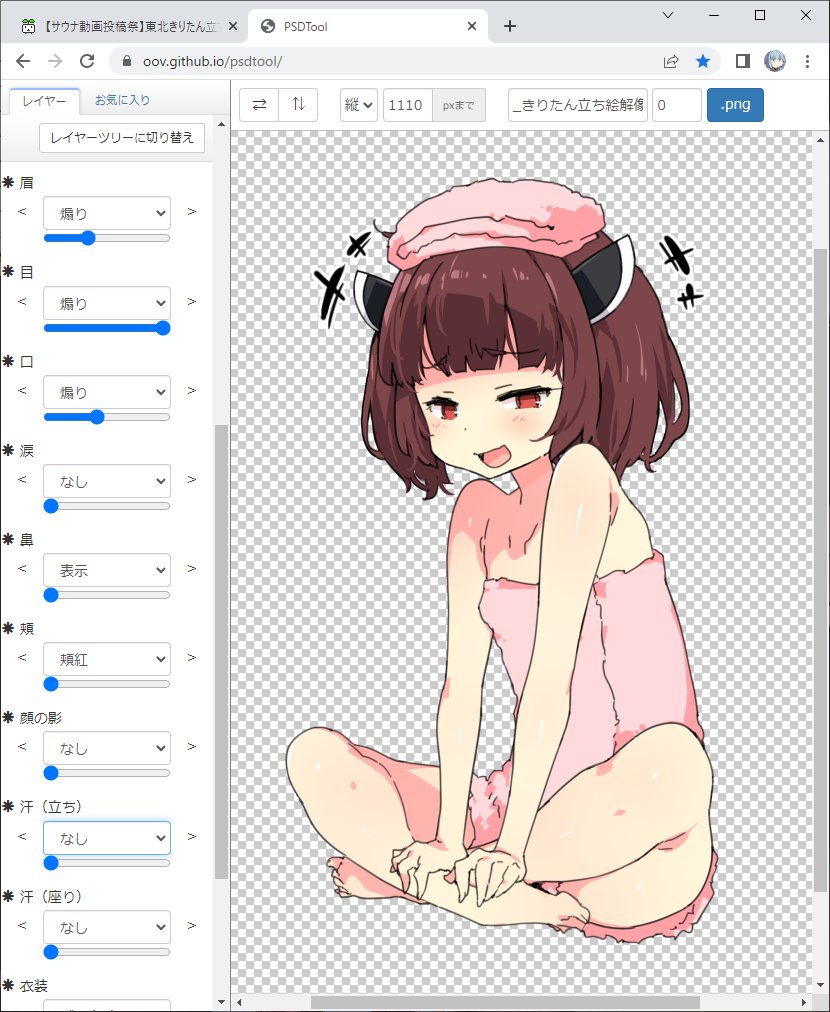830x1012 pixels.
Task: Adjust the 口 slider
Action: click(107, 417)
